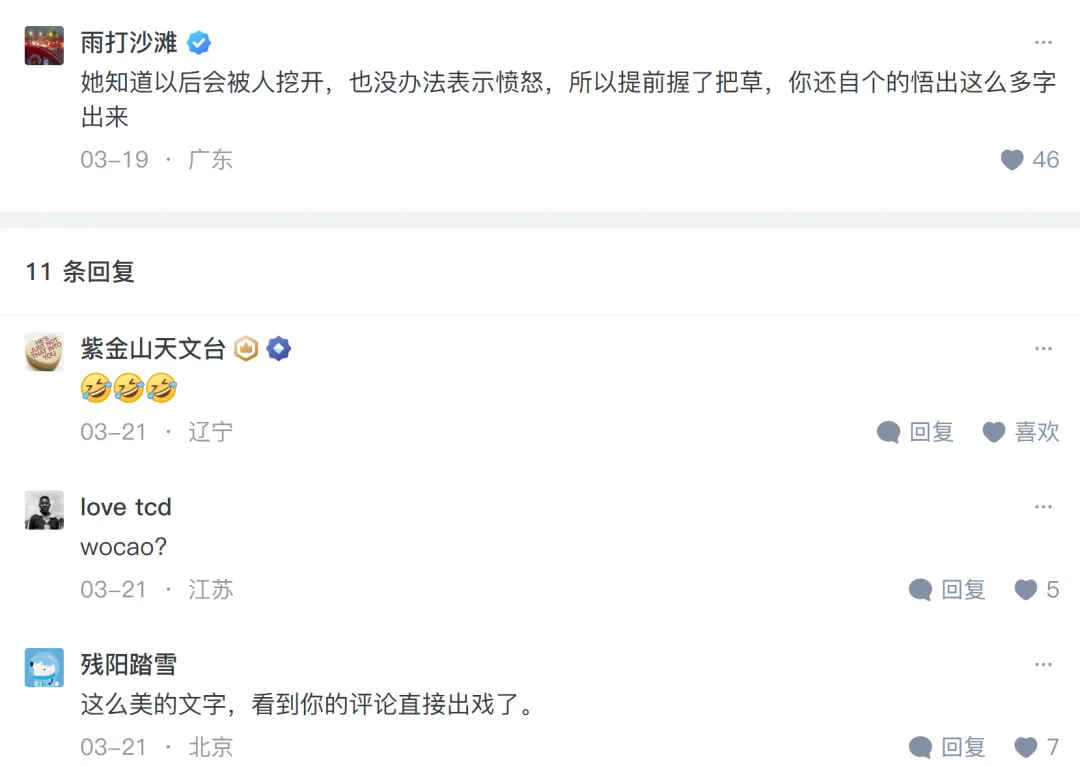Open love tcd's profile picture
1080x766 pixels.
(x=44, y=510)
